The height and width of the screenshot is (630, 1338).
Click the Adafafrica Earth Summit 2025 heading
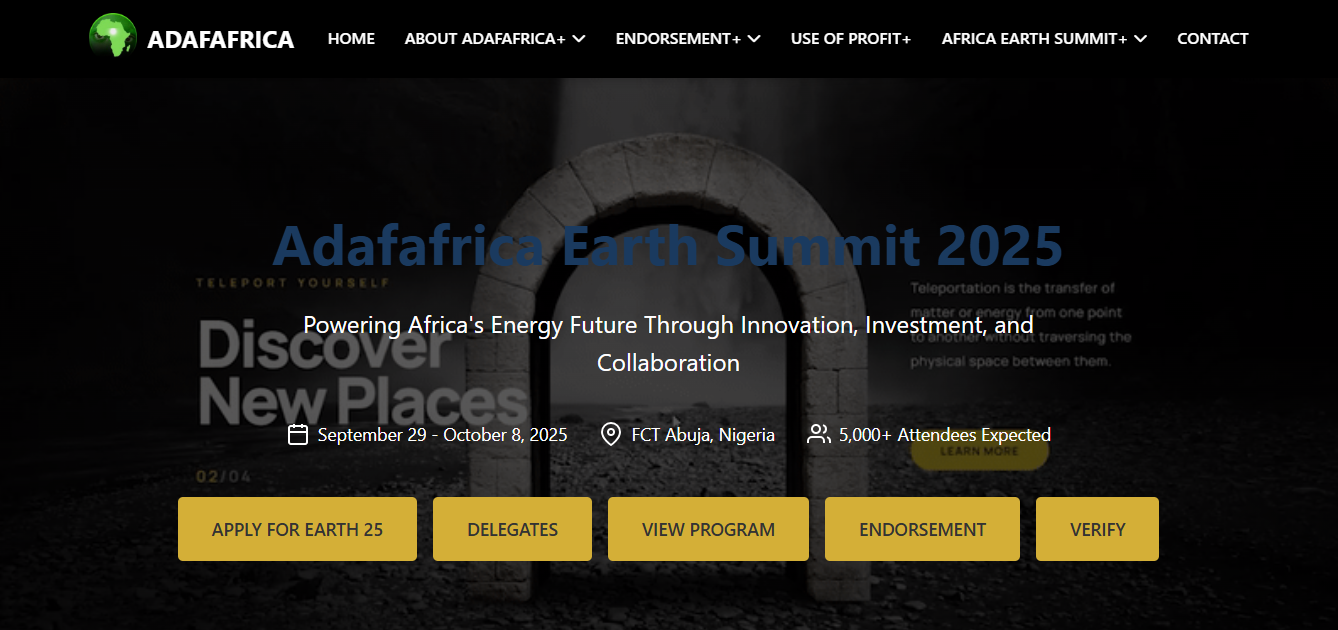668,244
